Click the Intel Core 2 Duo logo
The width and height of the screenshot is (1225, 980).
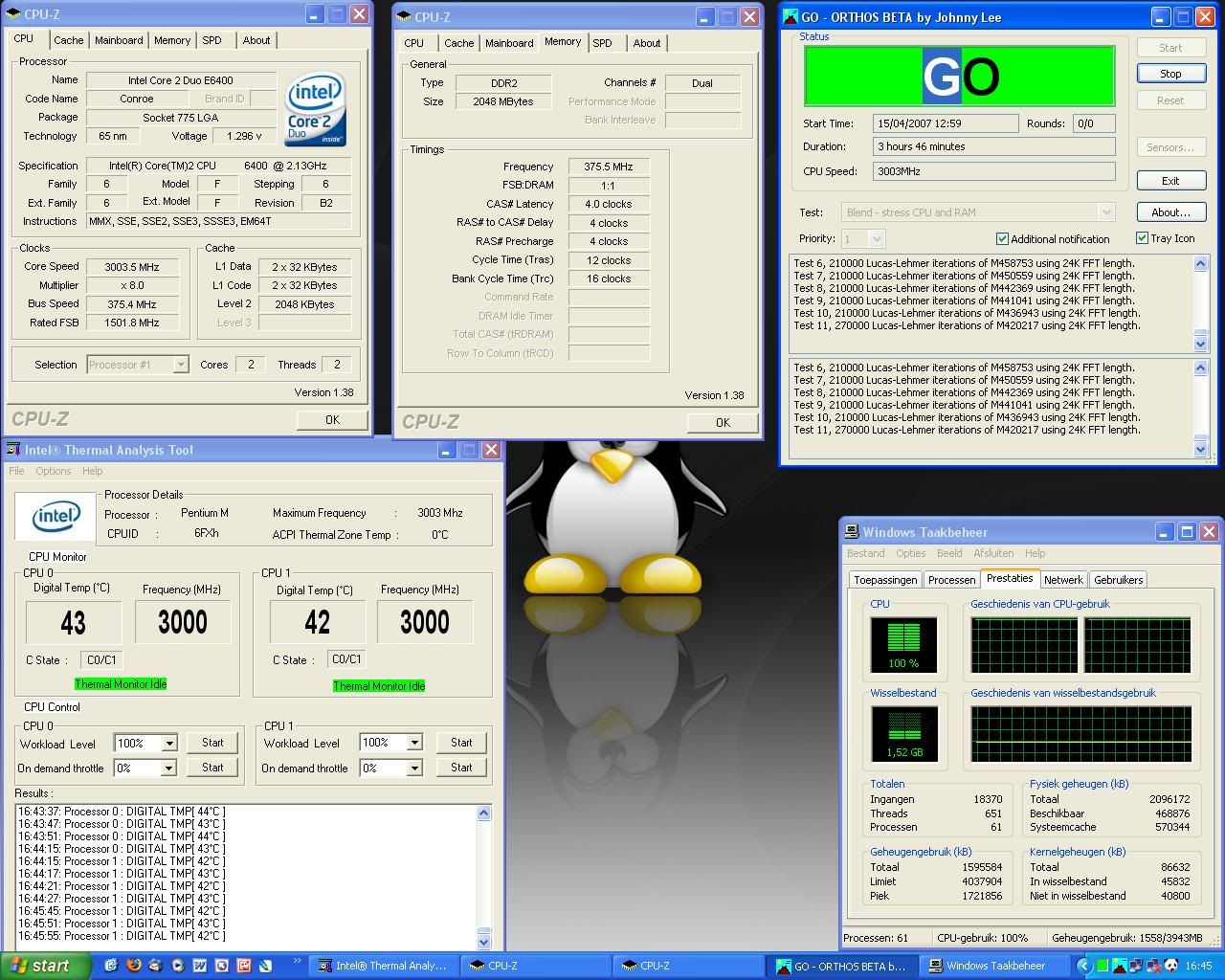[x=316, y=110]
